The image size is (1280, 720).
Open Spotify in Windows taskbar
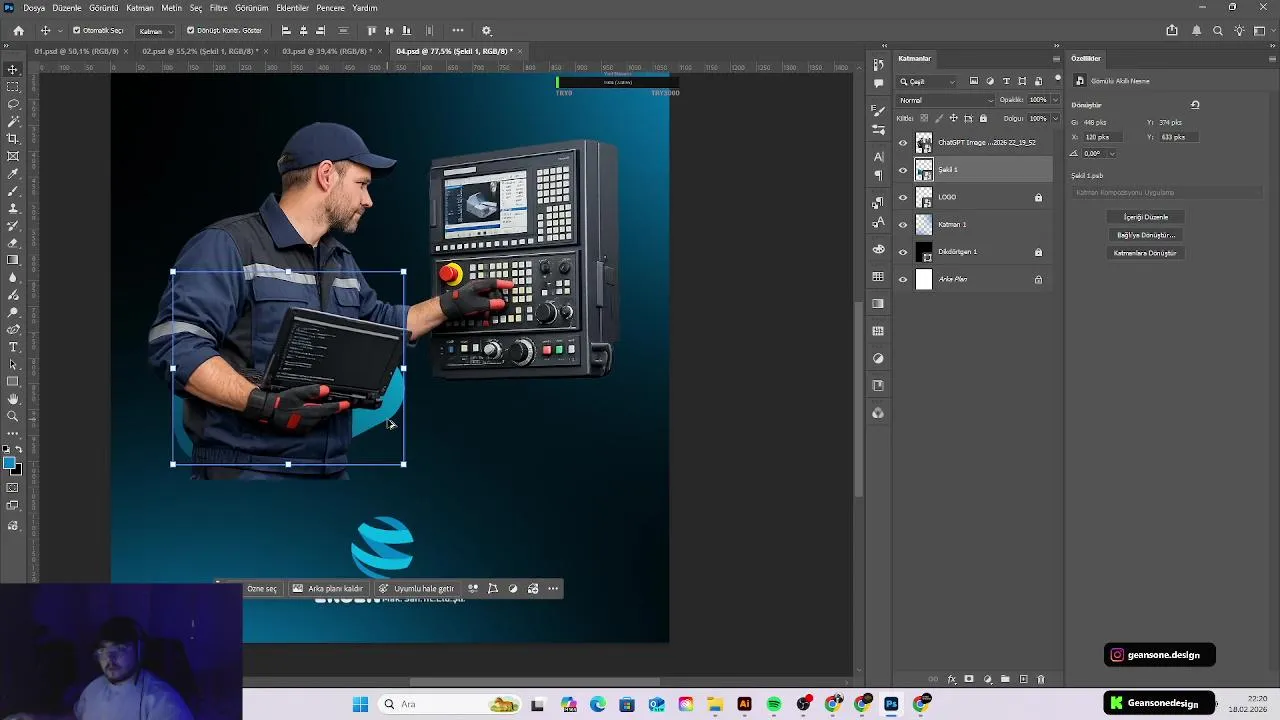point(773,704)
